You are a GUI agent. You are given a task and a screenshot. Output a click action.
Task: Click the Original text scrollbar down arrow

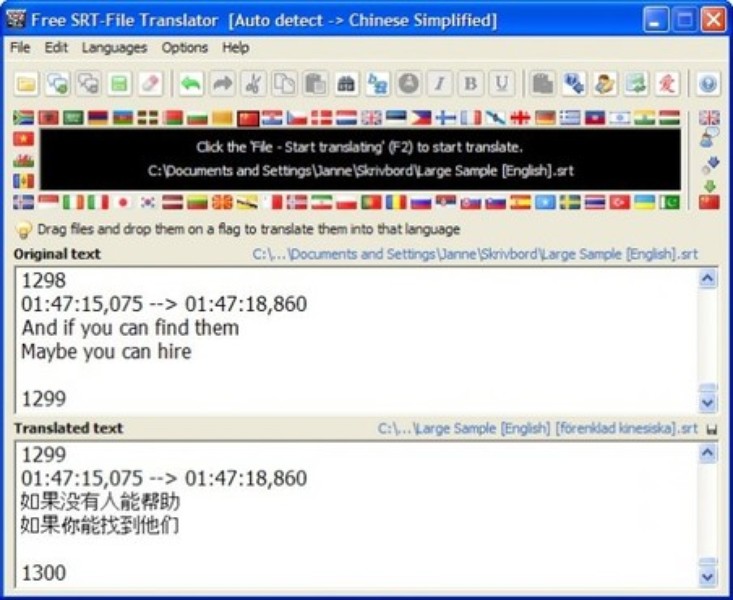coord(708,402)
